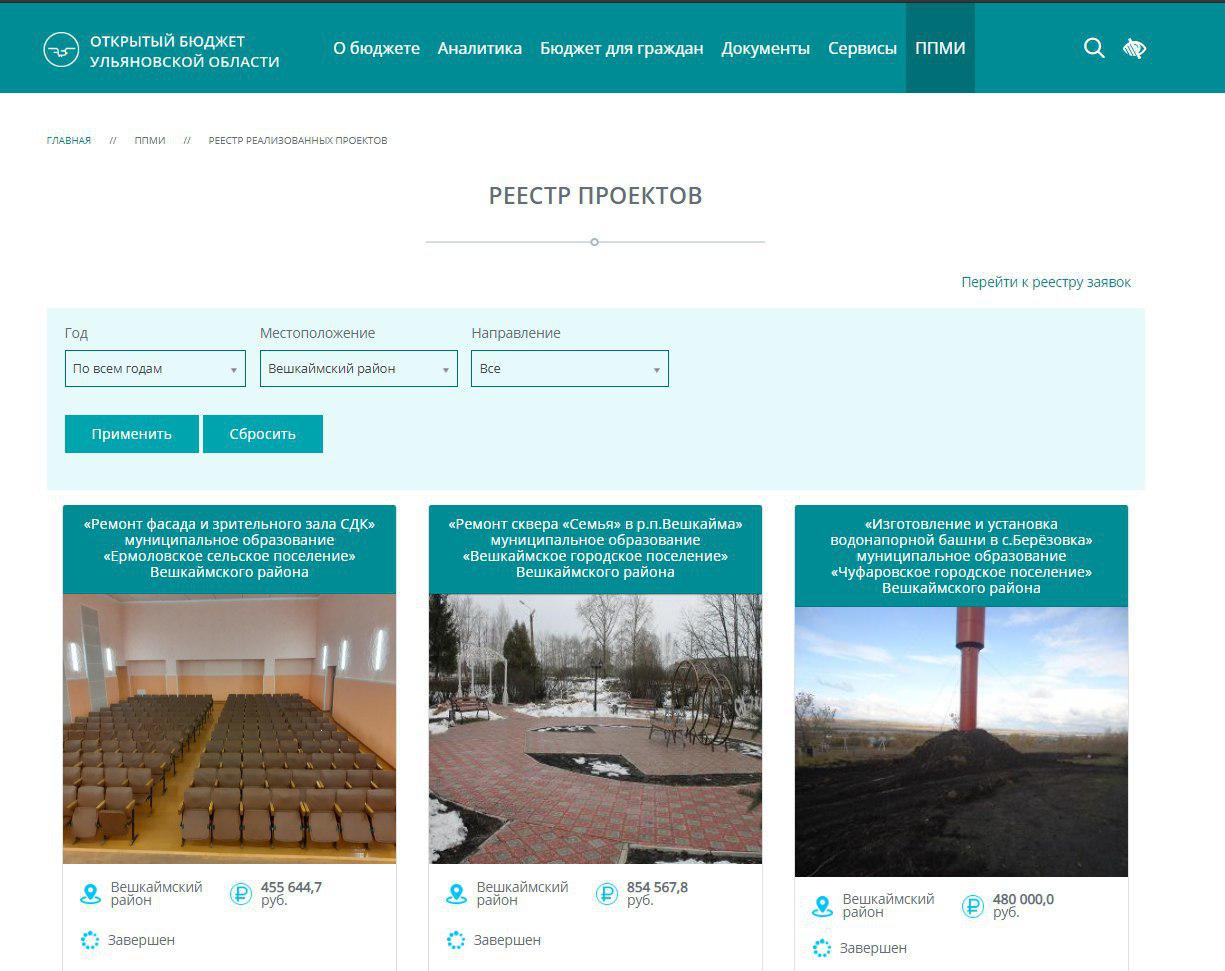Open the Бюджет для граждан menu

point(621,48)
